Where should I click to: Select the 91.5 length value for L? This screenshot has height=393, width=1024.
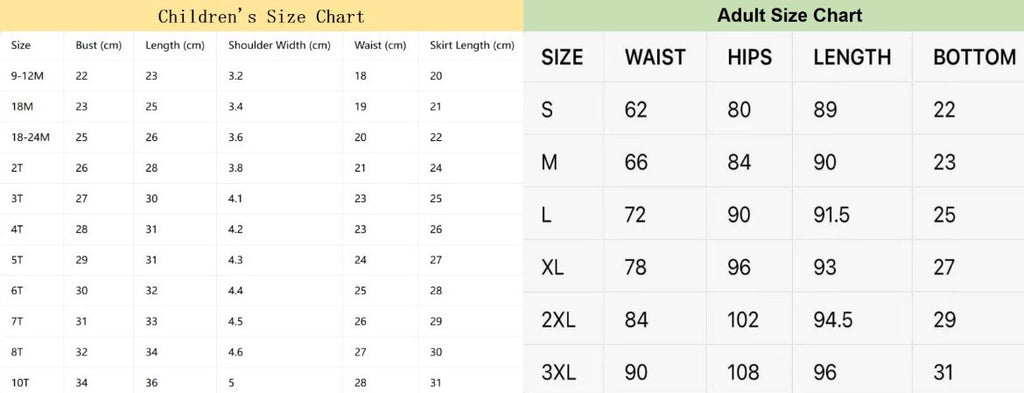click(831, 215)
